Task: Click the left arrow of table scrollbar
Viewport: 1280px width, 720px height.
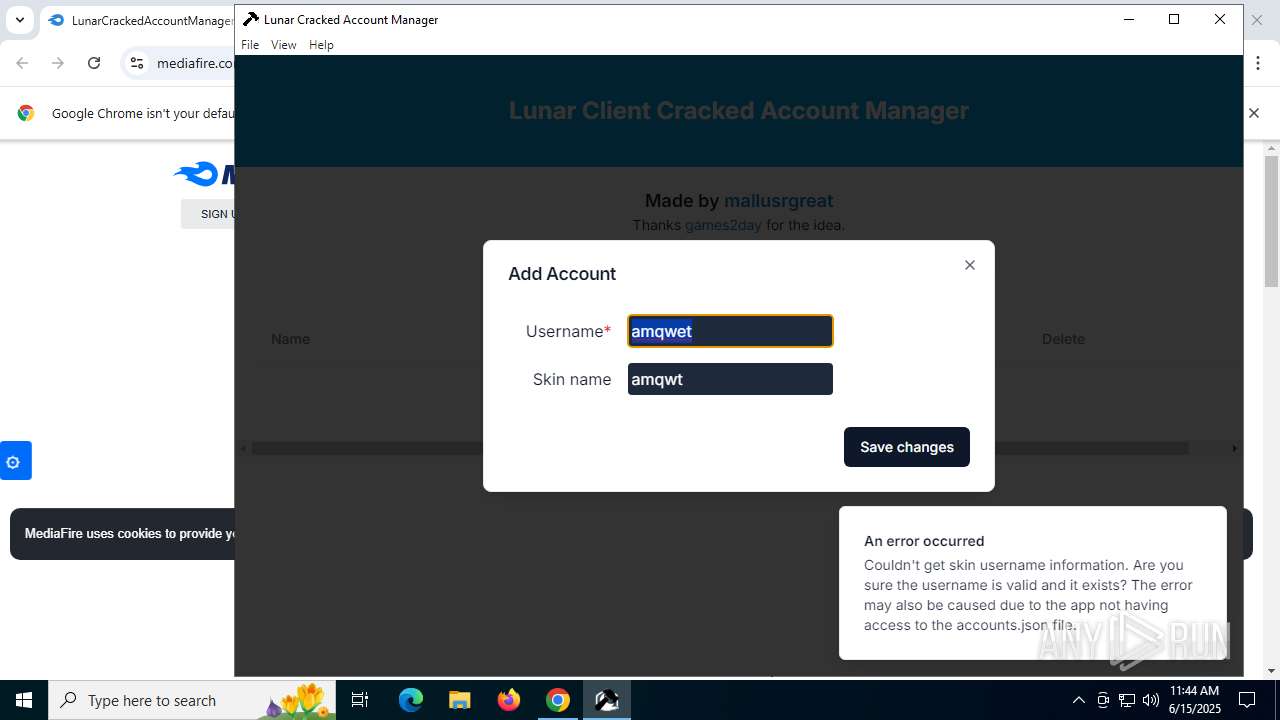Action: (243, 448)
